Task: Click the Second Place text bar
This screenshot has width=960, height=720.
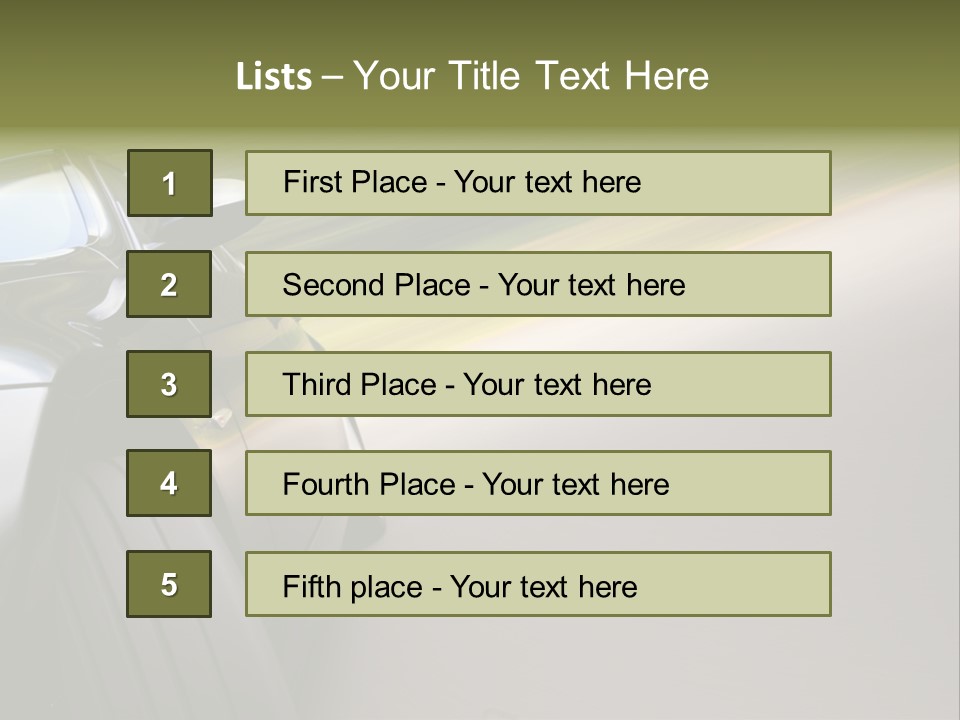Action: 538,284
